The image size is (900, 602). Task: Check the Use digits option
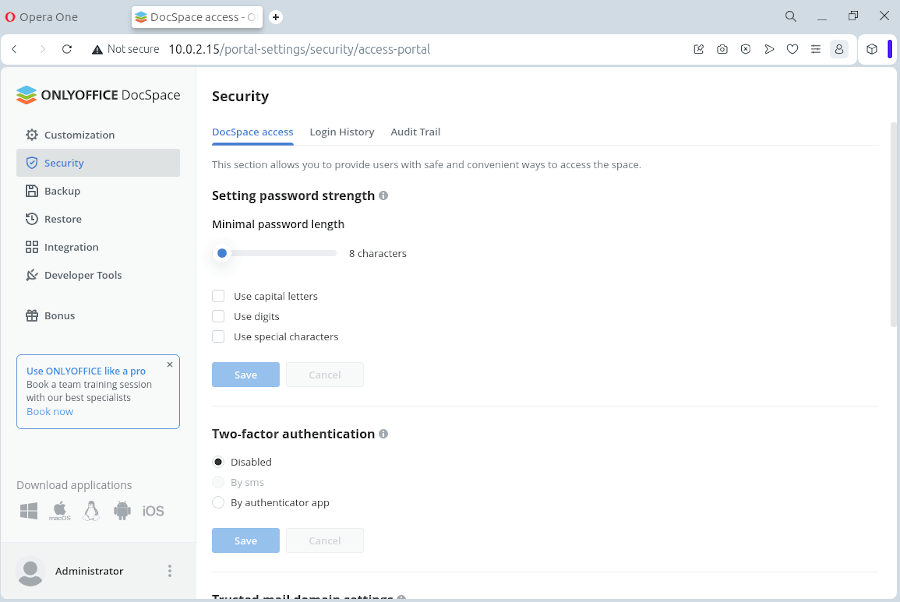218,316
